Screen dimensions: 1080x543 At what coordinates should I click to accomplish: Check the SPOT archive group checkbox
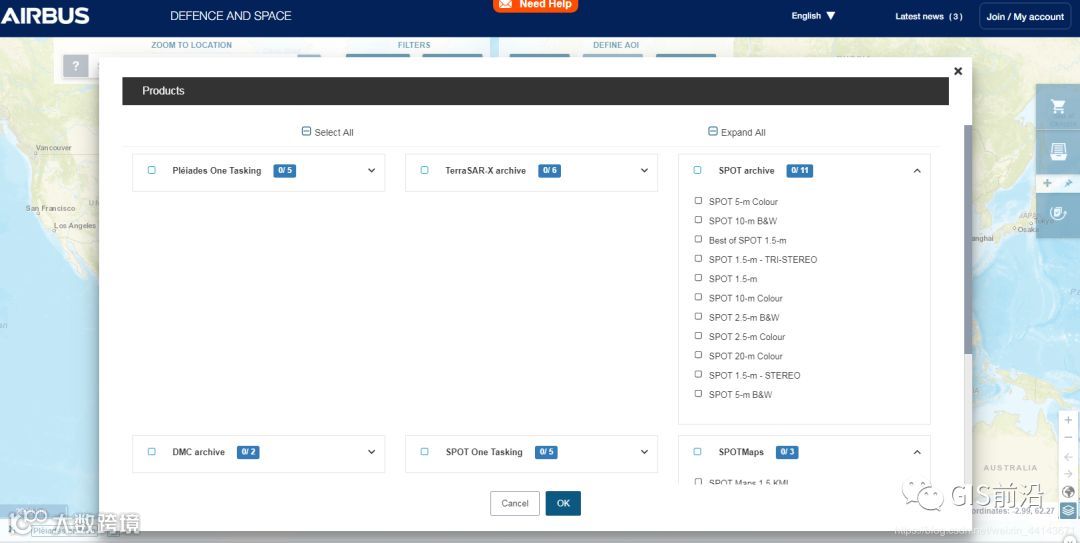coord(697,170)
